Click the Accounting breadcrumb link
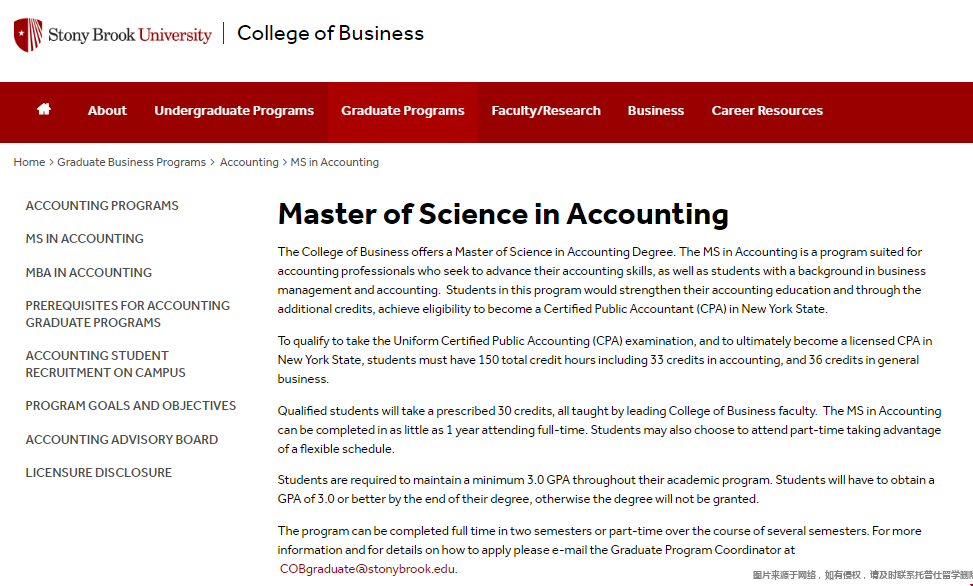The image size is (973, 586). click(249, 162)
